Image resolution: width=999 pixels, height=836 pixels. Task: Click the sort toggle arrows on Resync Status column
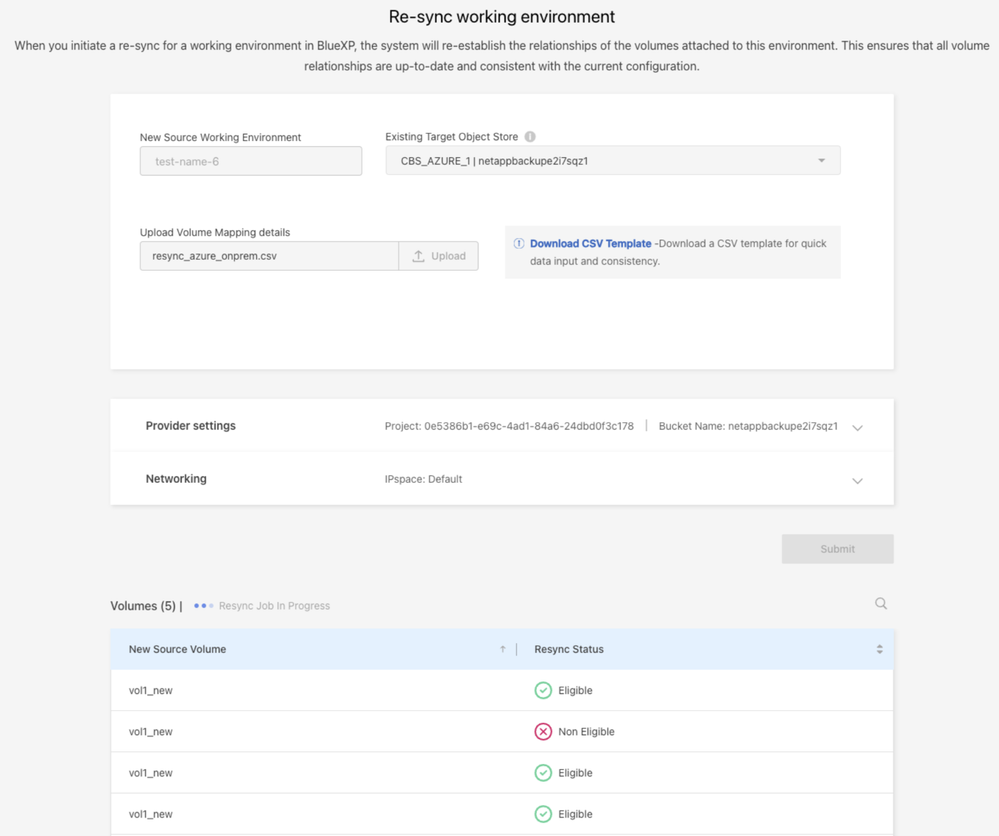[x=879, y=650]
